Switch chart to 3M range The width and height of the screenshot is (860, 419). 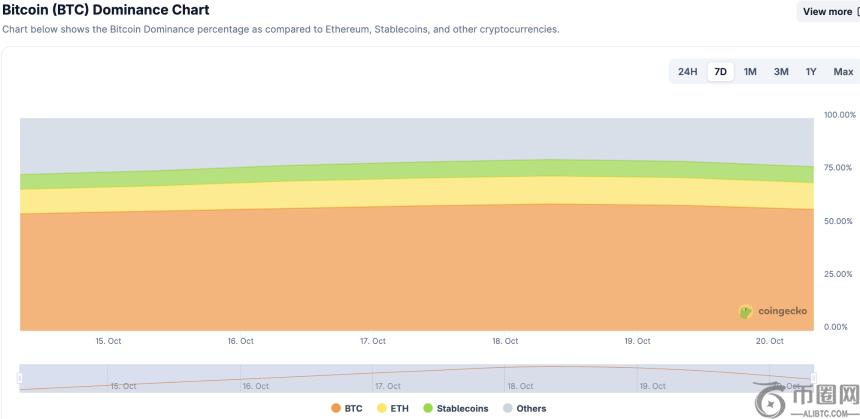(x=781, y=72)
